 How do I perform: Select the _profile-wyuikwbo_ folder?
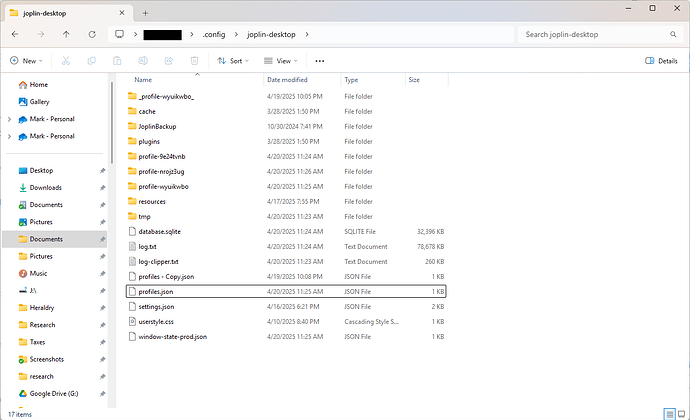click(286, 96)
